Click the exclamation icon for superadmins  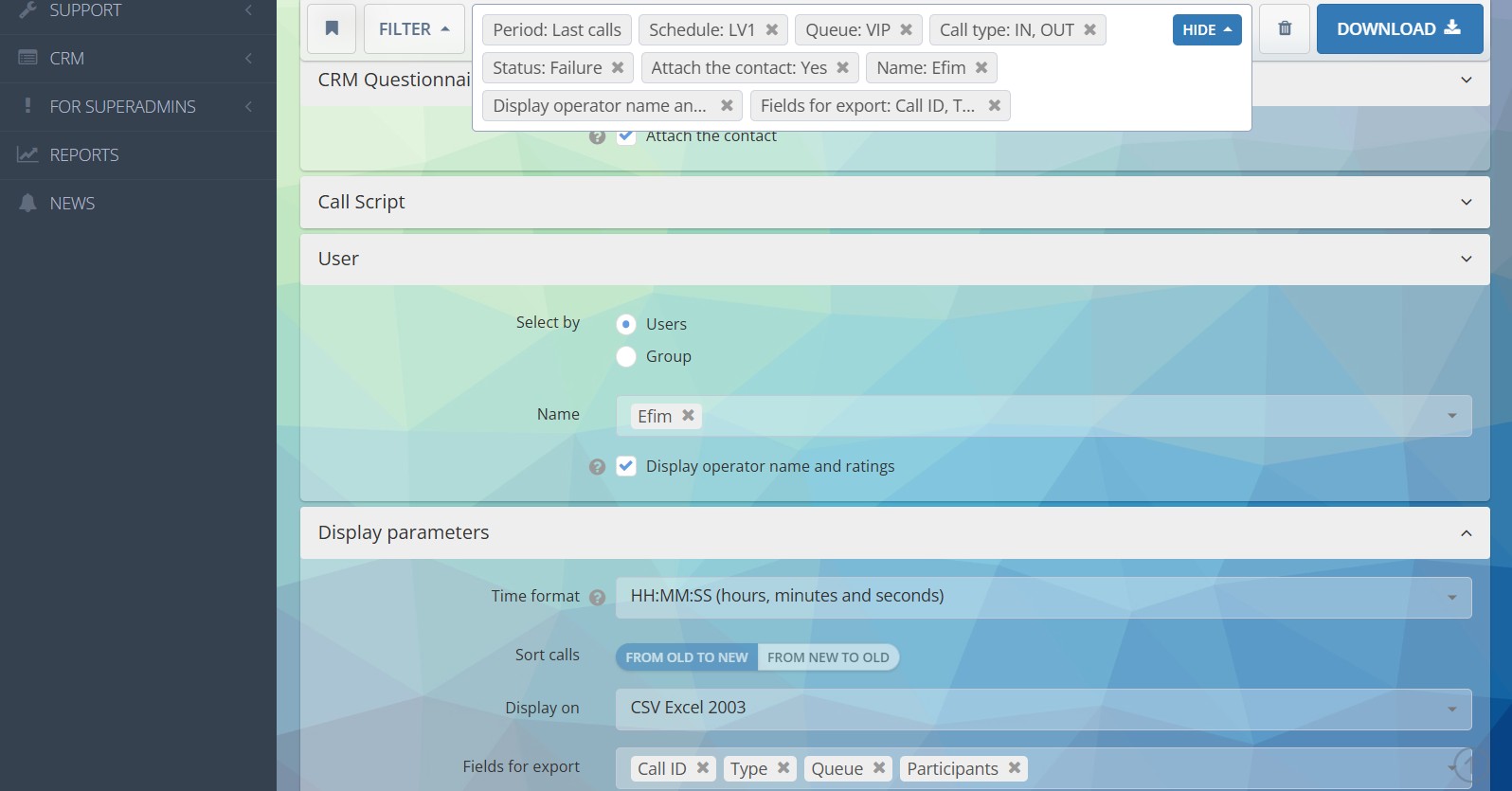pyautogui.click(x=27, y=105)
